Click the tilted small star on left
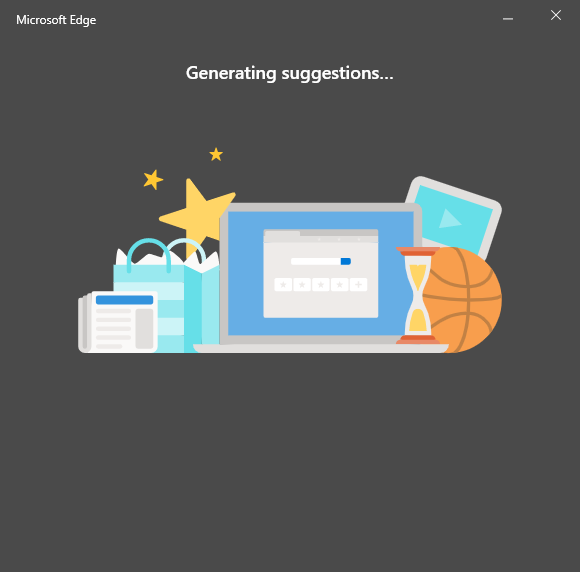Image resolution: width=580 pixels, height=572 pixels. (x=153, y=180)
